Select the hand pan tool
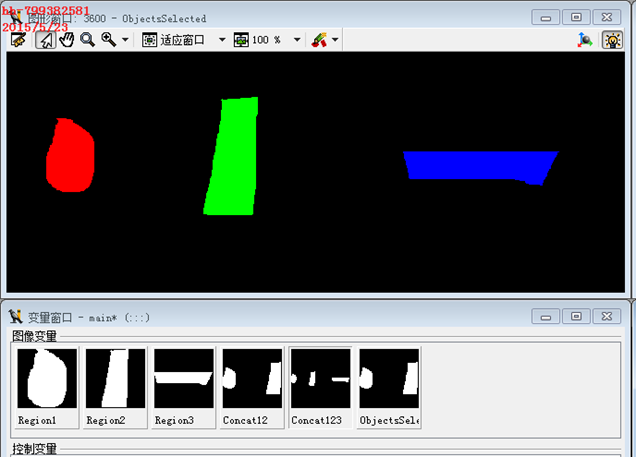 click(67, 40)
